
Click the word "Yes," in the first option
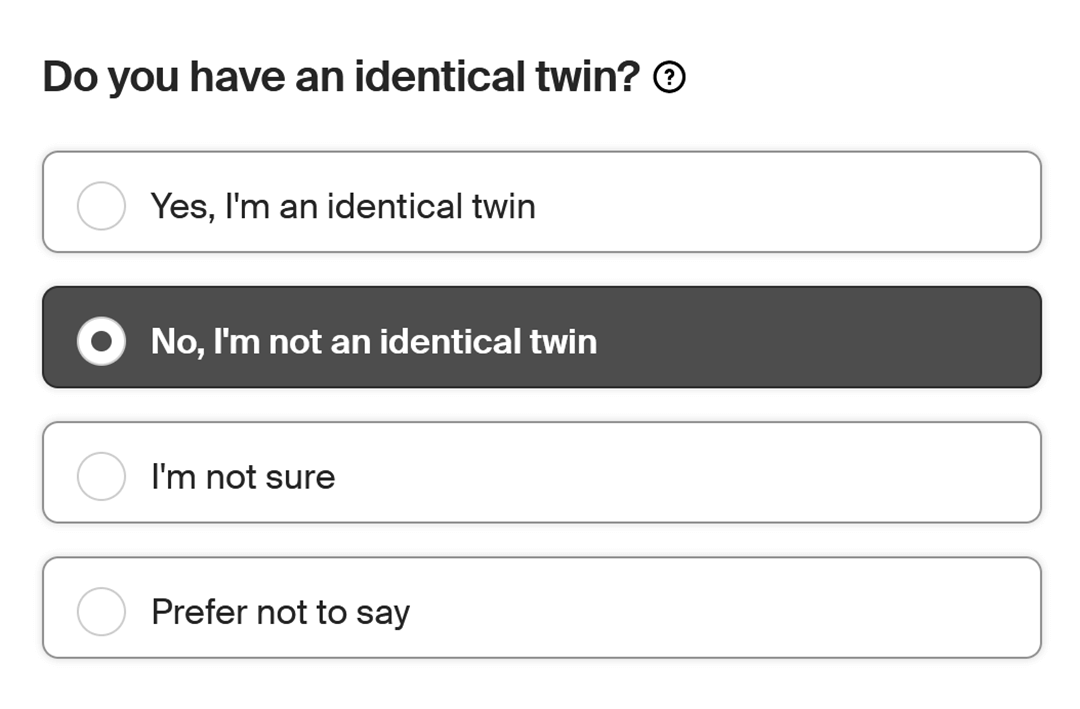pyautogui.click(x=183, y=206)
